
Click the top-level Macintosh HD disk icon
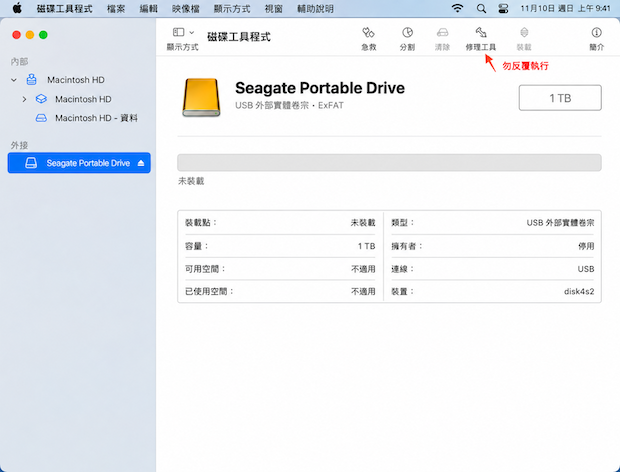[32, 79]
